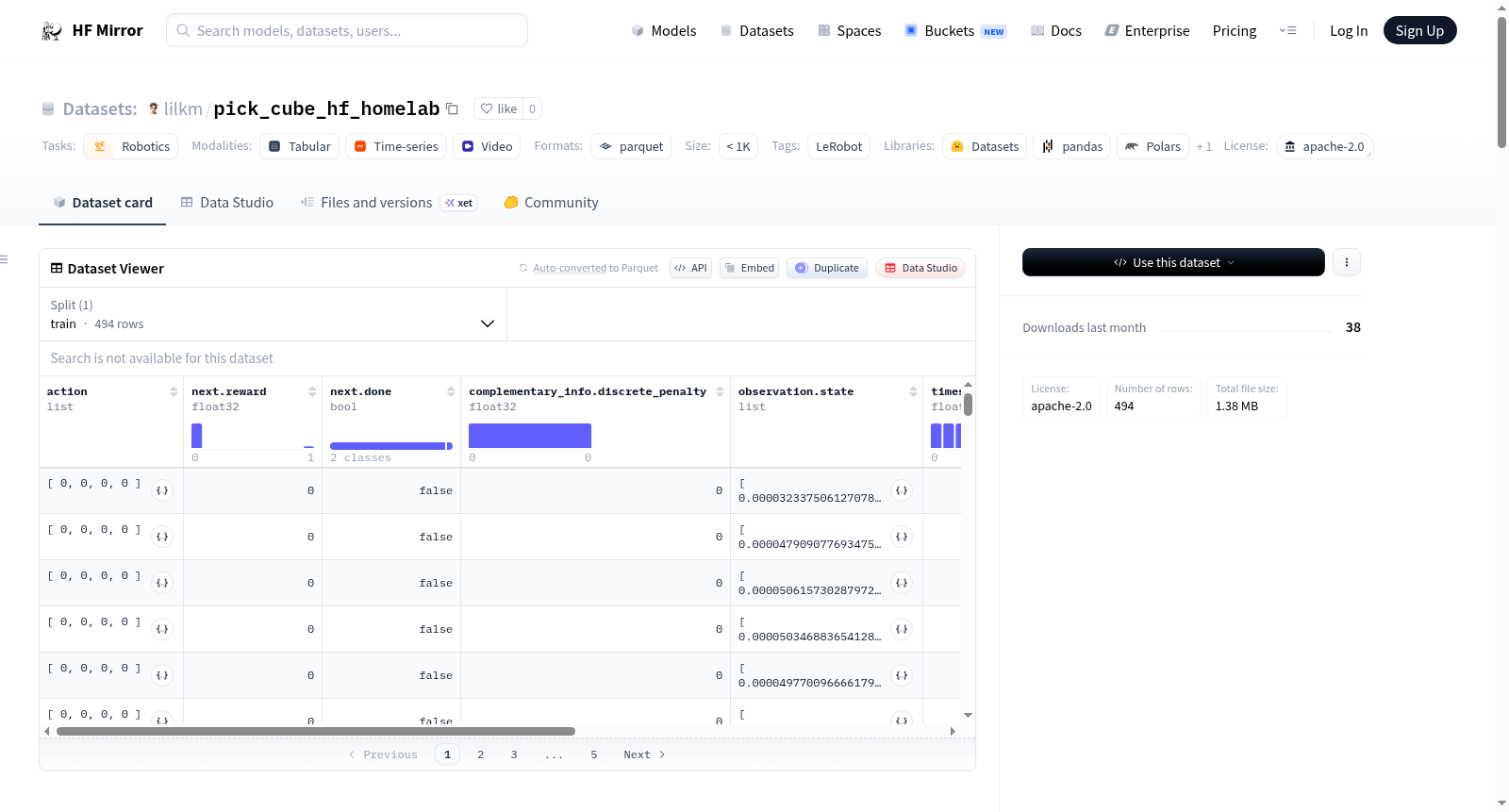Open the Files and versions tab
The image size is (1509, 812).
point(389,203)
